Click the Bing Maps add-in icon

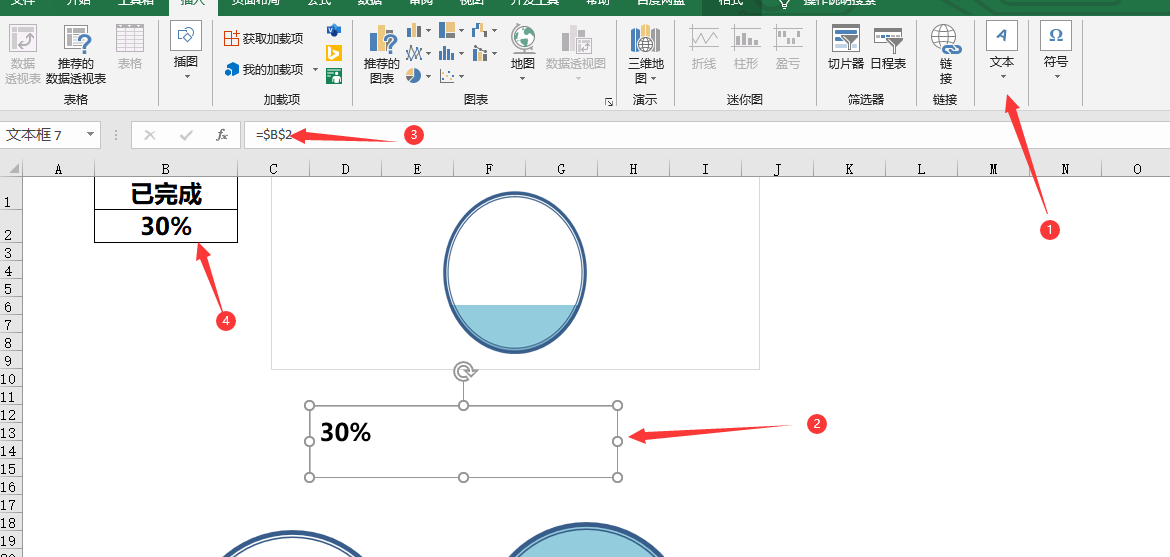[x=334, y=53]
